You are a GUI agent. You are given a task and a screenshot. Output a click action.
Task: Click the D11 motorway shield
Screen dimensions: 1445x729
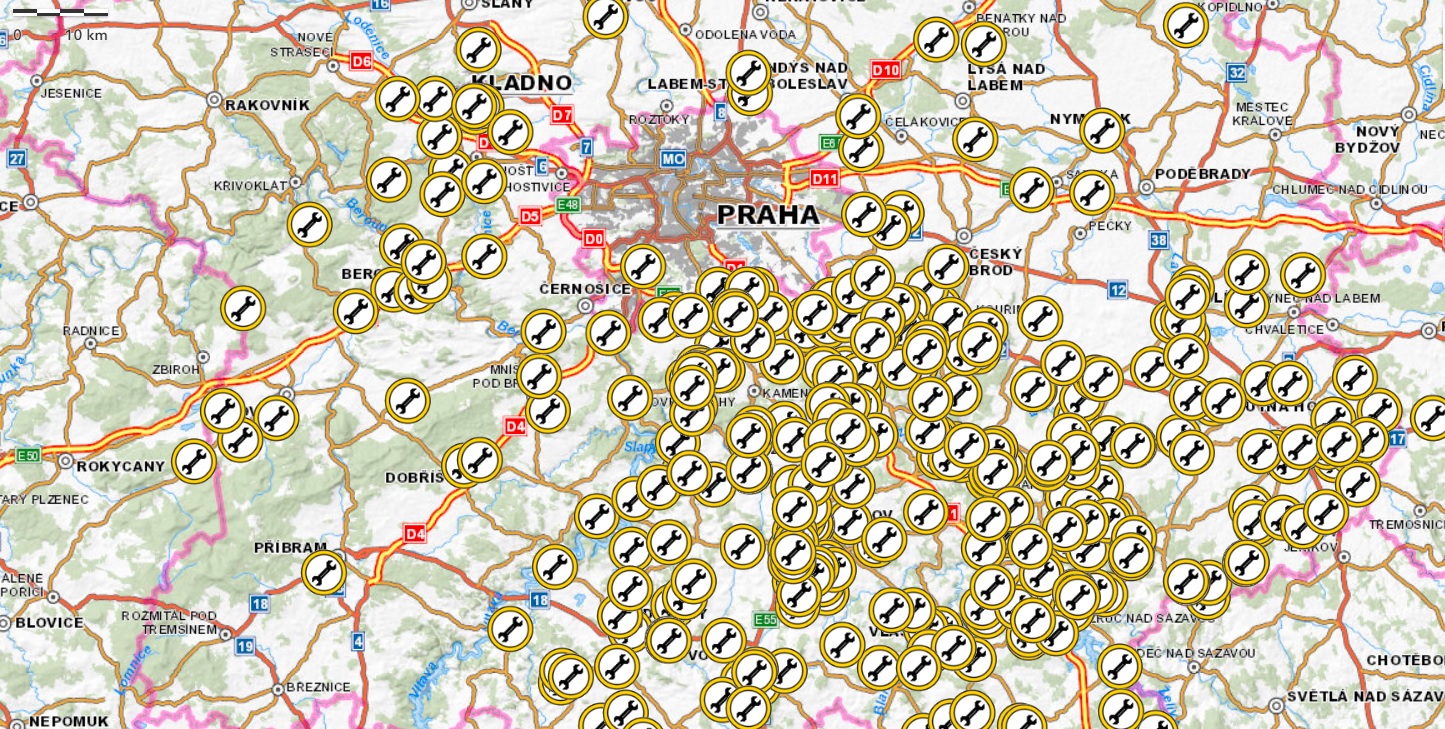[824, 179]
